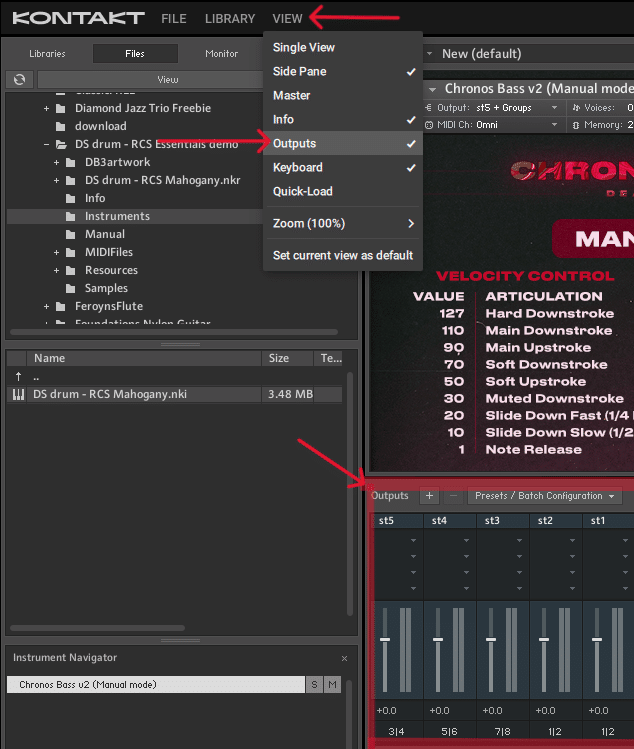Image resolution: width=634 pixels, height=749 pixels.
Task: Click Set current view as default
Action: (343, 256)
